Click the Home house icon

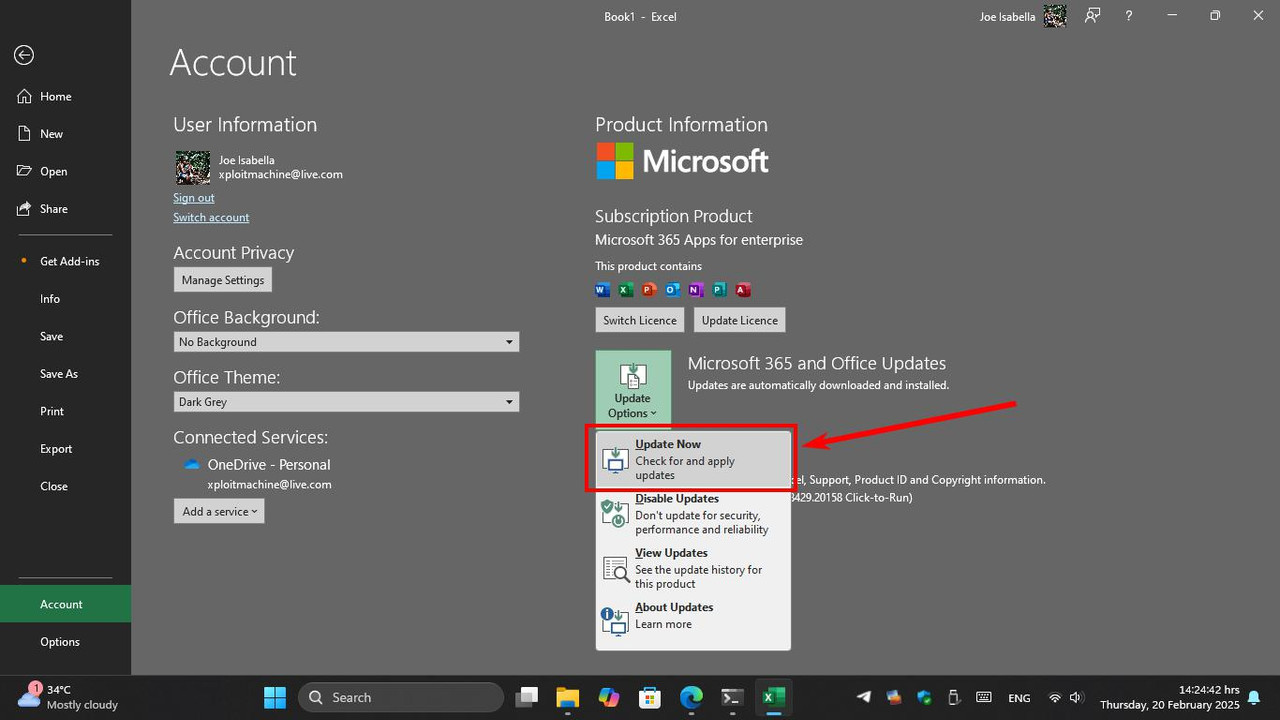coord(24,96)
